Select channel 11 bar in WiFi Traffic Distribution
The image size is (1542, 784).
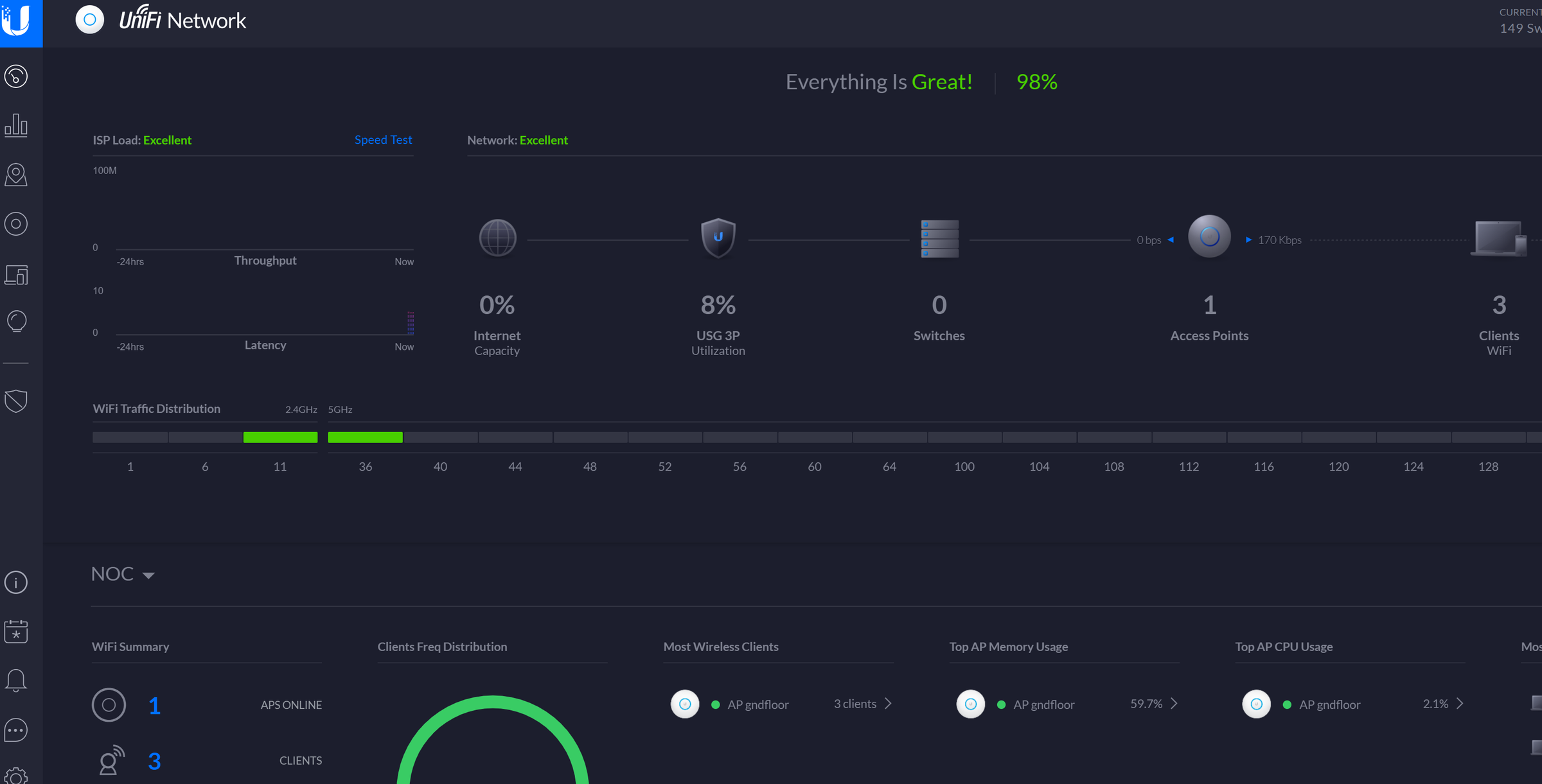tap(280, 437)
